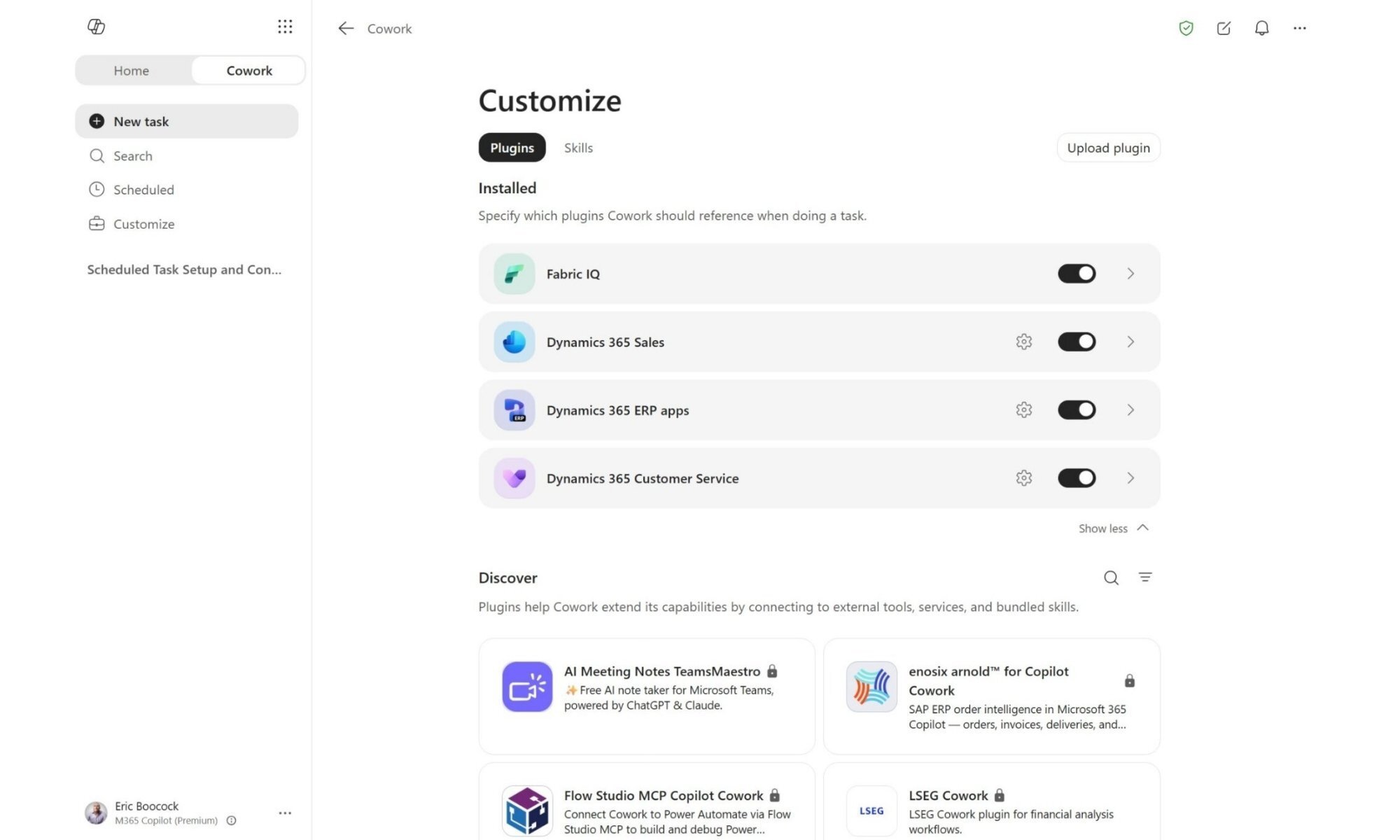This screenshot has height=840, width=1400.
Task: Select the Cowork tab
Action: click(249, 71)
